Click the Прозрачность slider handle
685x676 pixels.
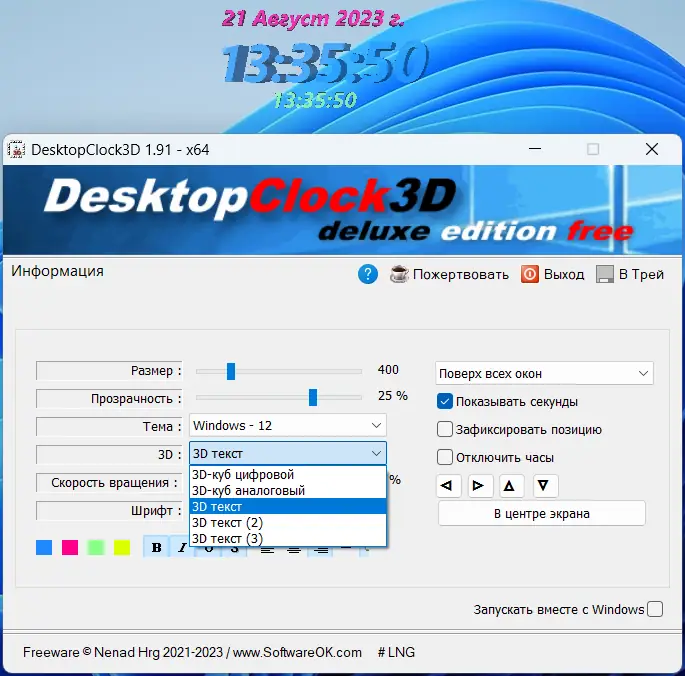[313, 397]
